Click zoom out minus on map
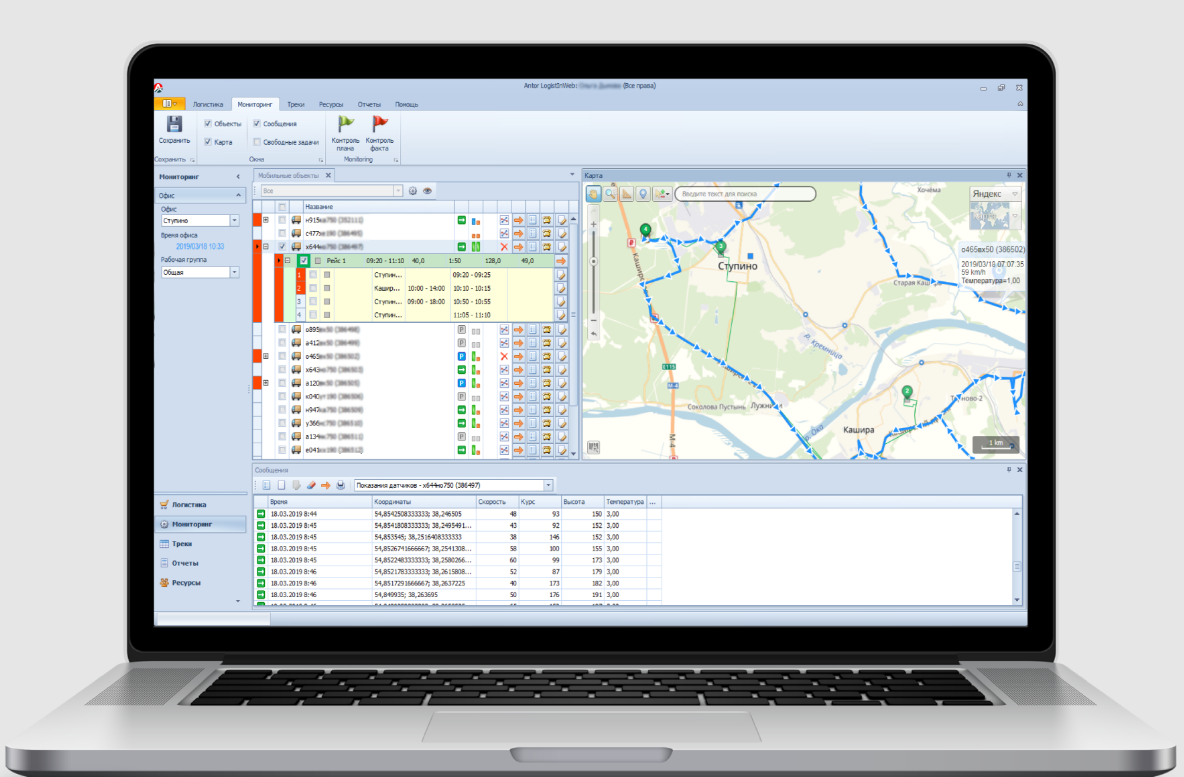 click(x=594, y=319)
